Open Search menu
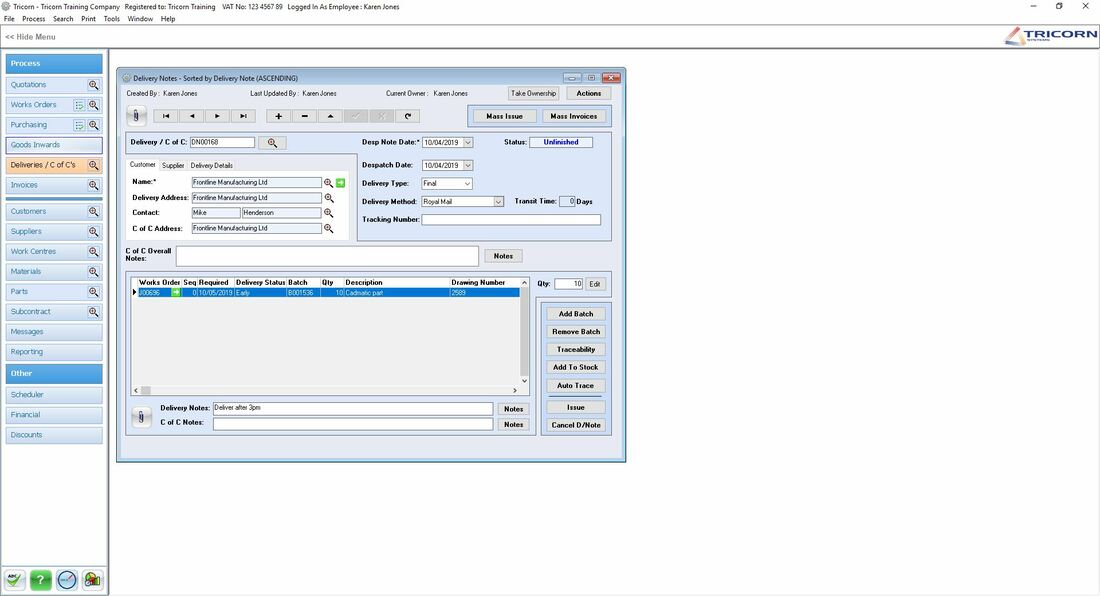Viewport: 1100px width, 596px height. pos(63,19)
